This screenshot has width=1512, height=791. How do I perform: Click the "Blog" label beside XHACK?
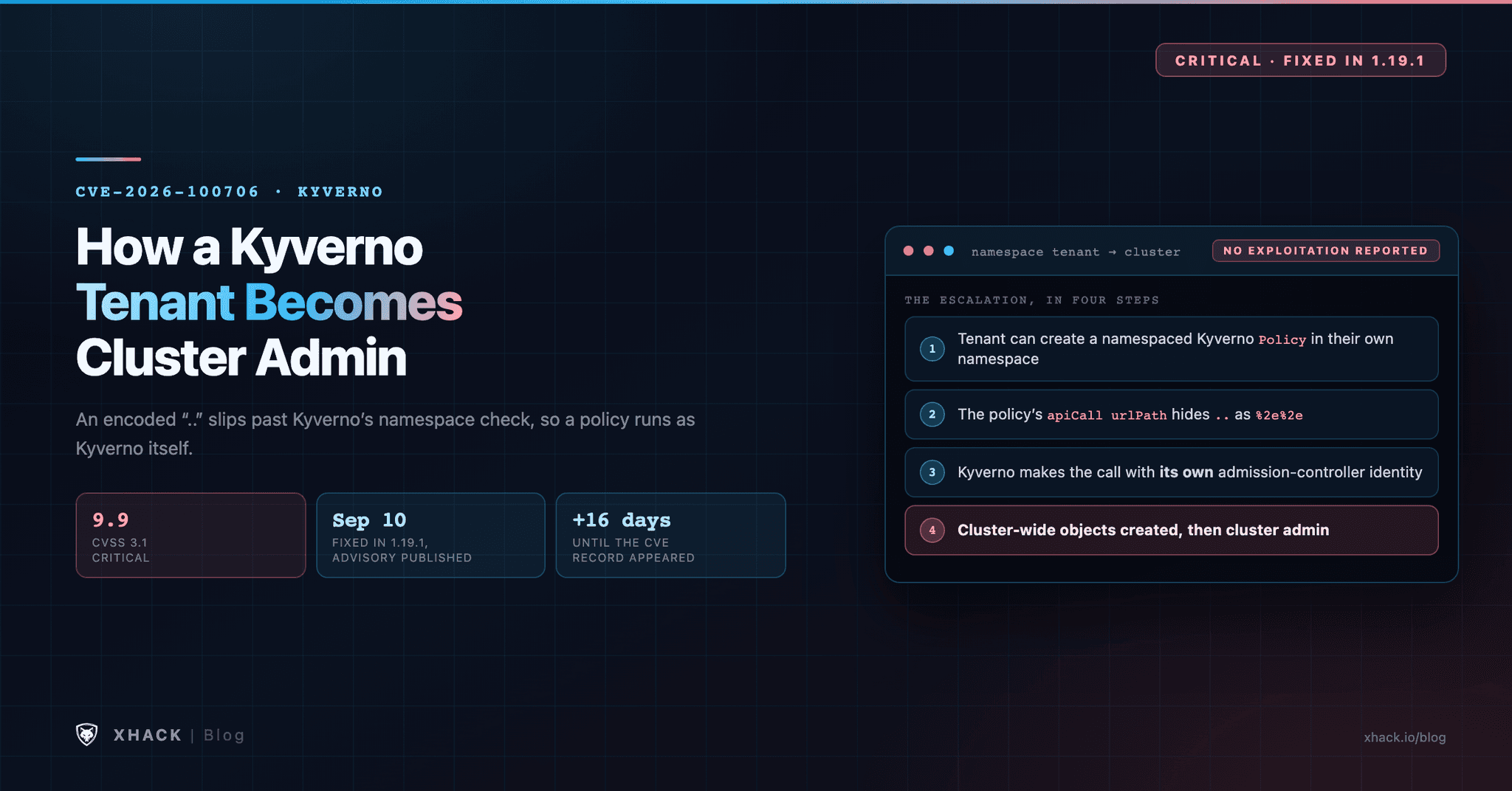(x=224, y=735)
